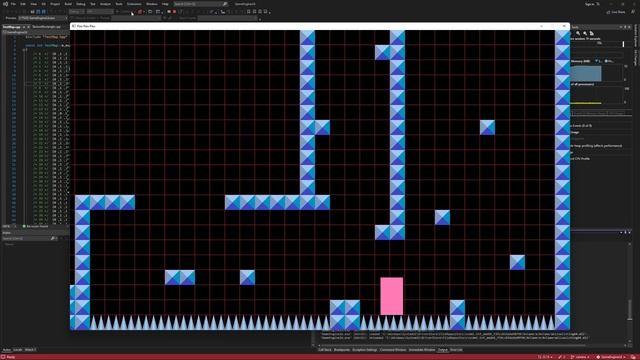Open the Extensions menu
Screen dimensions: 640x360
[x=134, y=4]
